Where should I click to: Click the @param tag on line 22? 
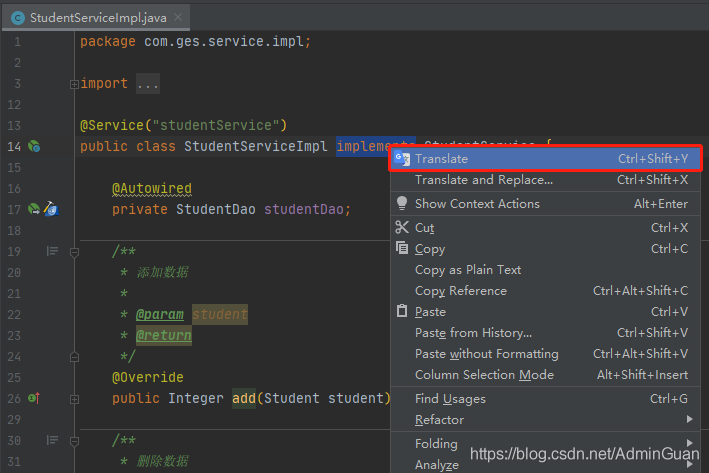coord(160,314)
